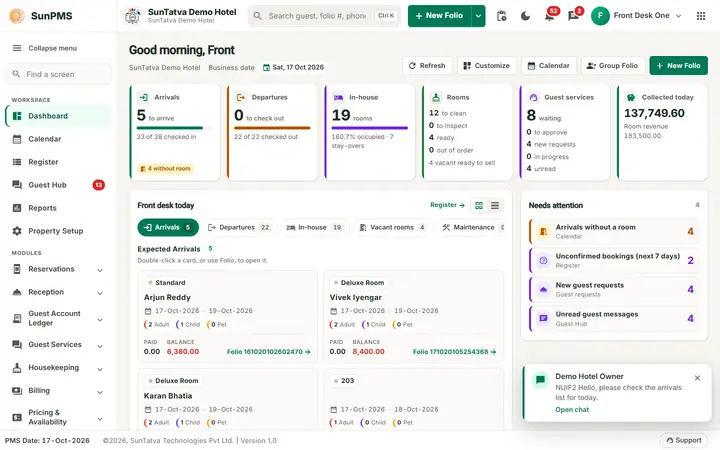Collapse the sidebar menu

click(x=45, y=48)
